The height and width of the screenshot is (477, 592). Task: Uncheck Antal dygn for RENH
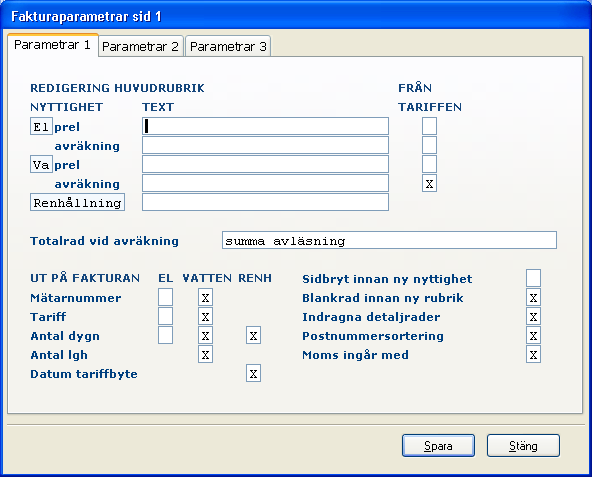click(x=253, y=335)
